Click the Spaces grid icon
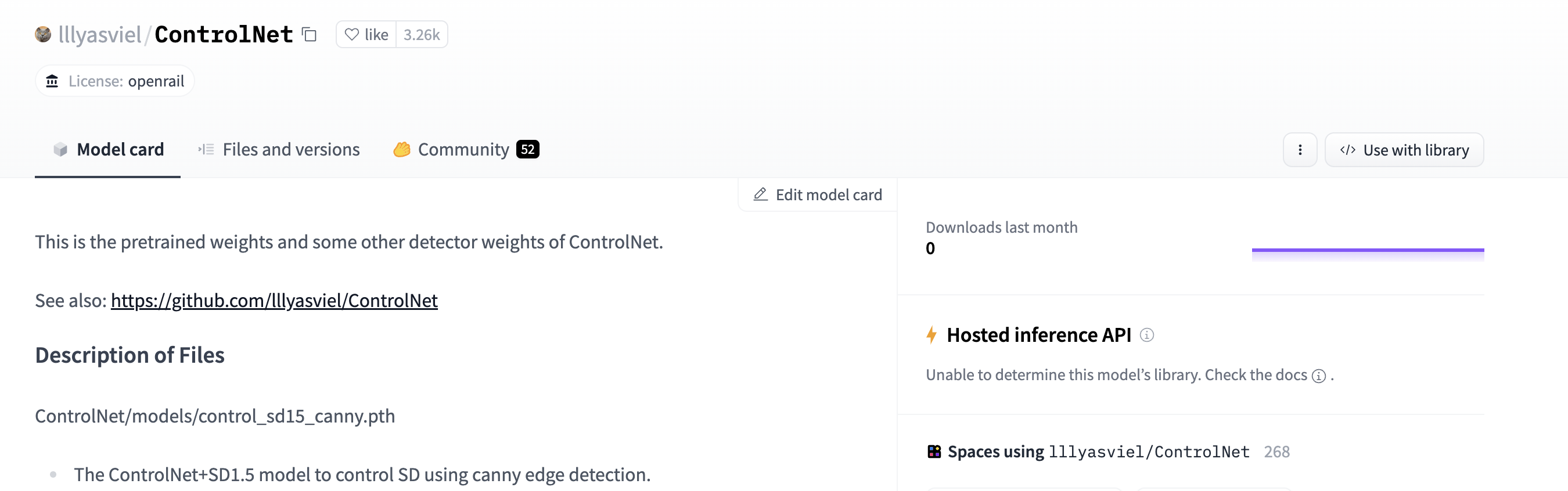This screenshot has width=1568, height=491. [x=934, y=452]
